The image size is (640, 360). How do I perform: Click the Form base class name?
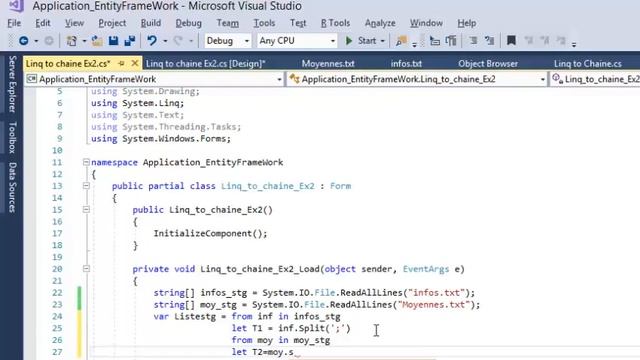coord(340,186)
